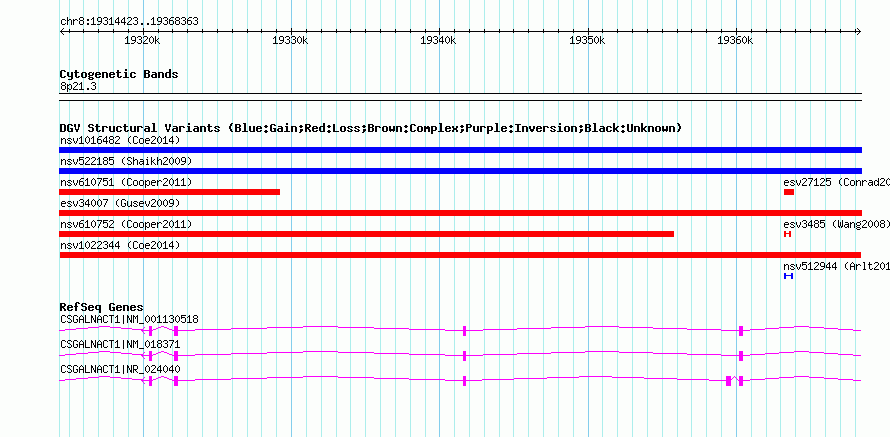Click the 19330k ruler tick label
The height and width of the screenshot is (437, 890).
tap(290, 40)
